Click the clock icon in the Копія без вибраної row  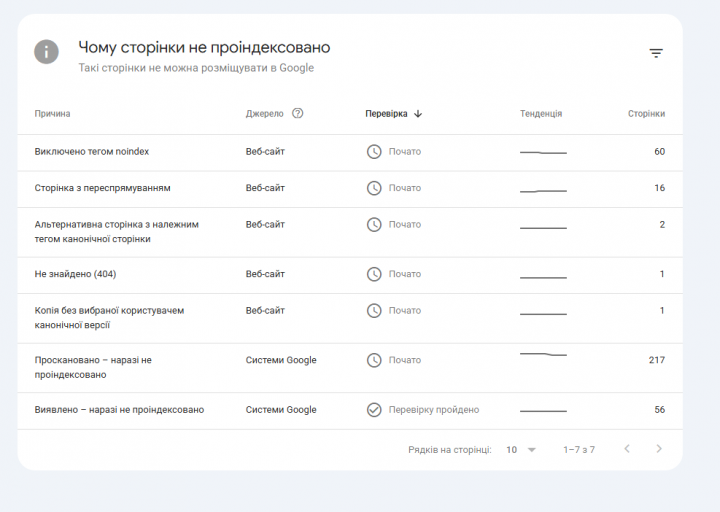[374, 310]
